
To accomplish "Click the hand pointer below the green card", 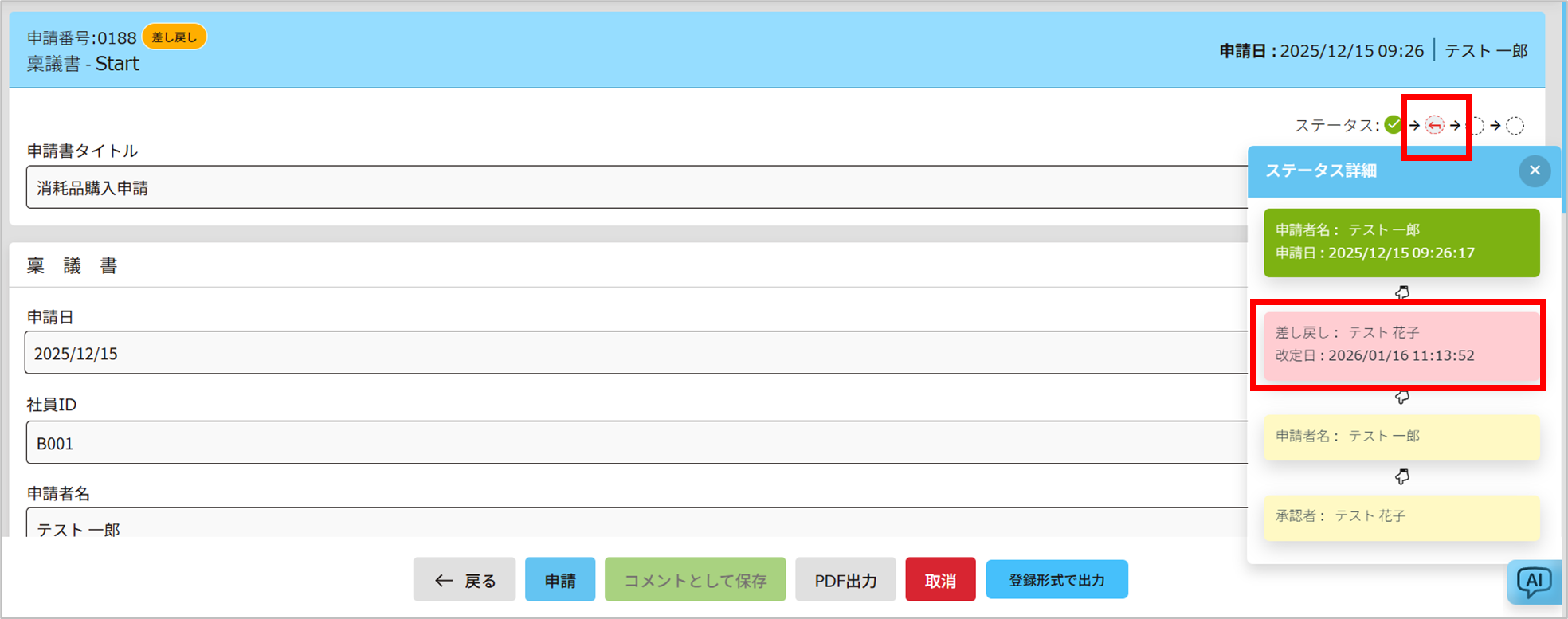I will [x=1402, y=293].
